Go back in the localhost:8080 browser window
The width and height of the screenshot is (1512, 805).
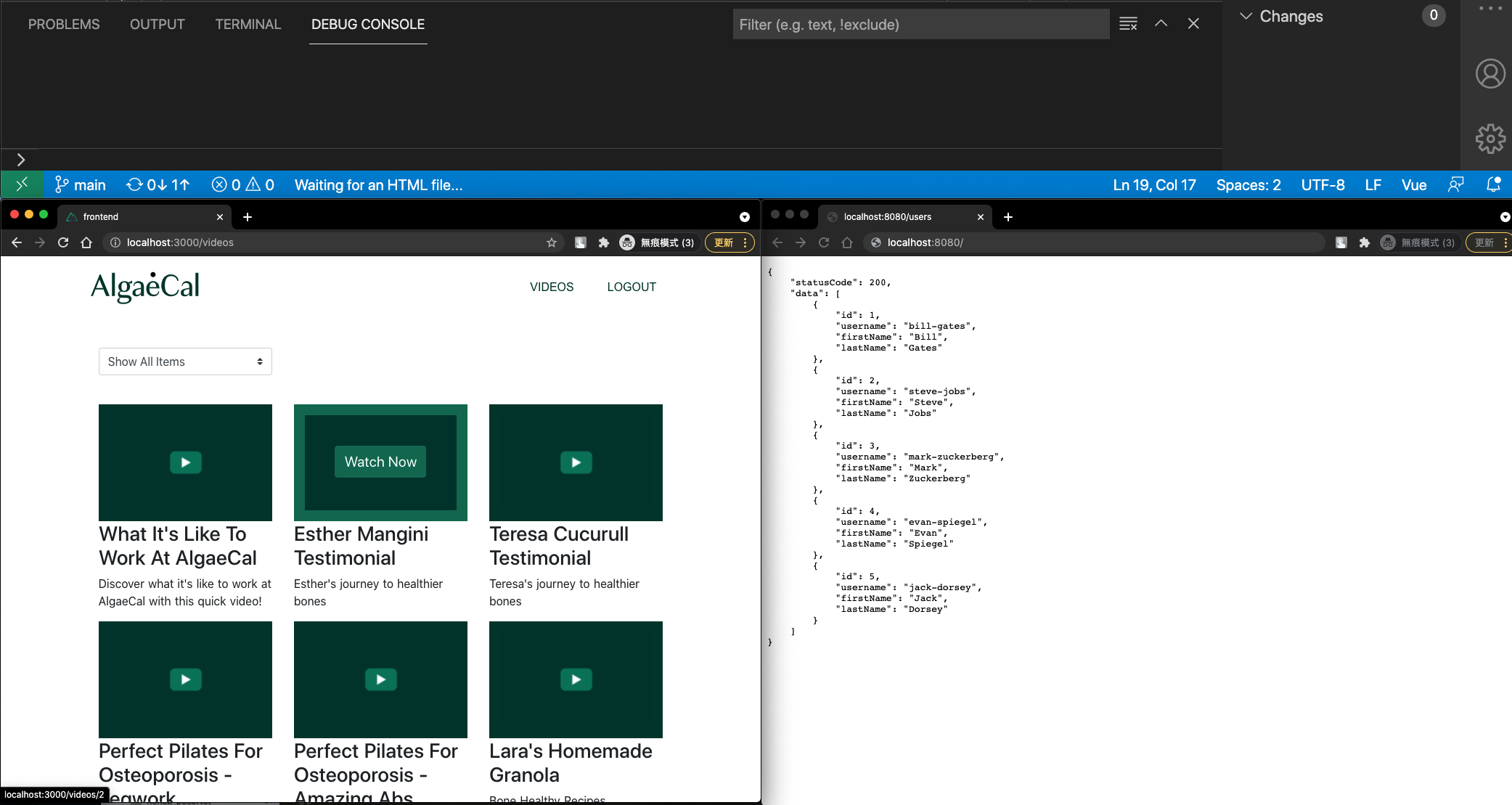(x=777, y=242)
